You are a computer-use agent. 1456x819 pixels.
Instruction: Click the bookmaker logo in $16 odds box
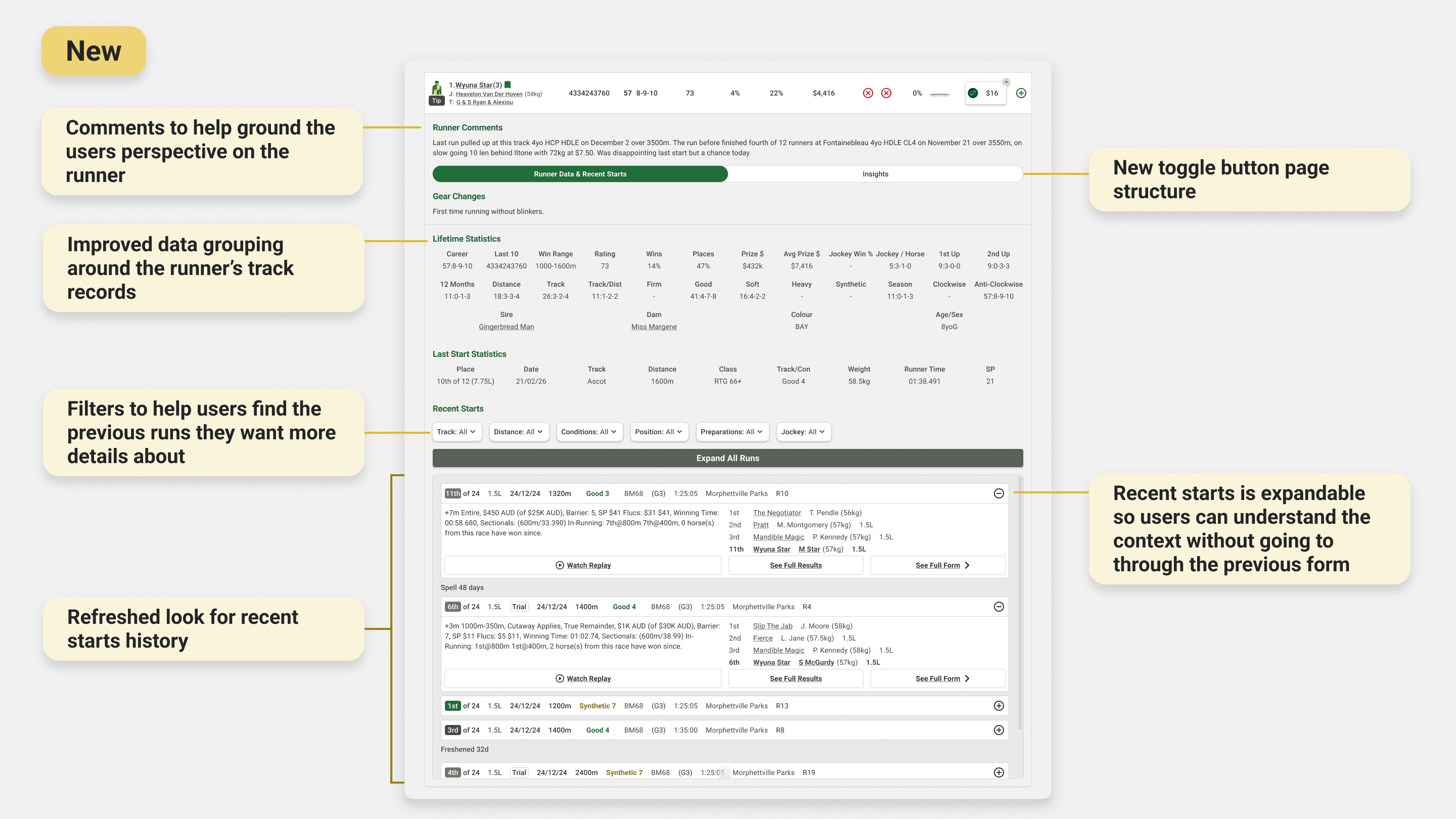[x=973, y=93]
